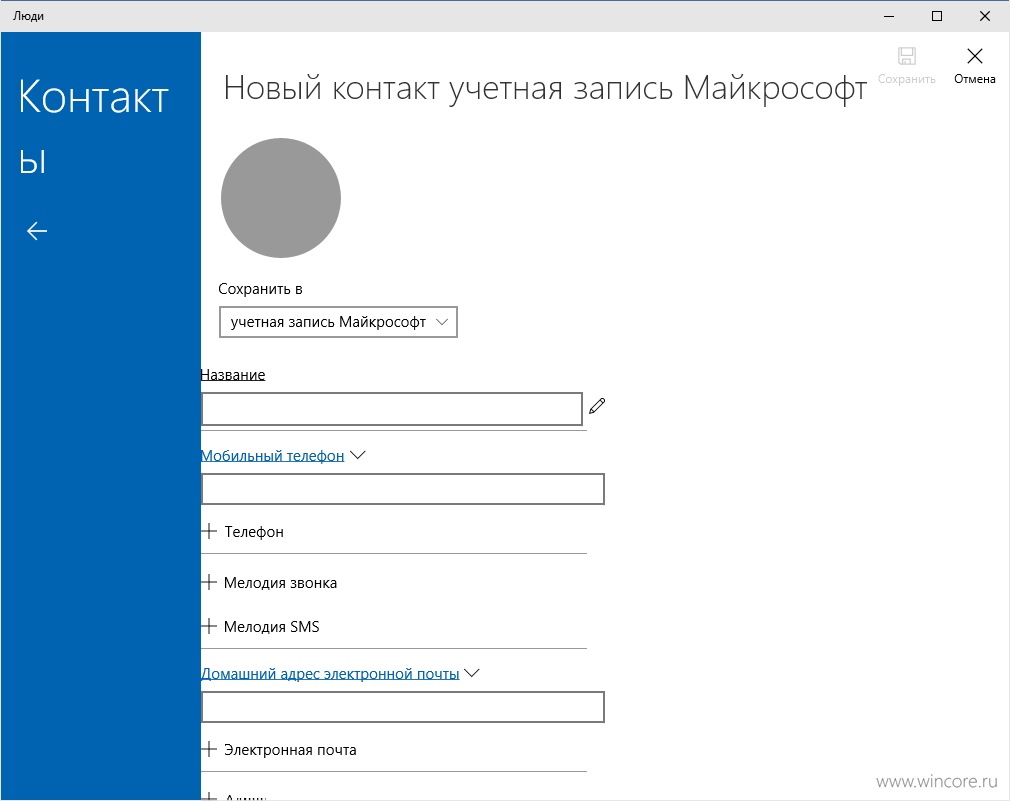Screen dimensions: 1010x801
Task: Focus the mobile phone number input field
Action: 403,489
